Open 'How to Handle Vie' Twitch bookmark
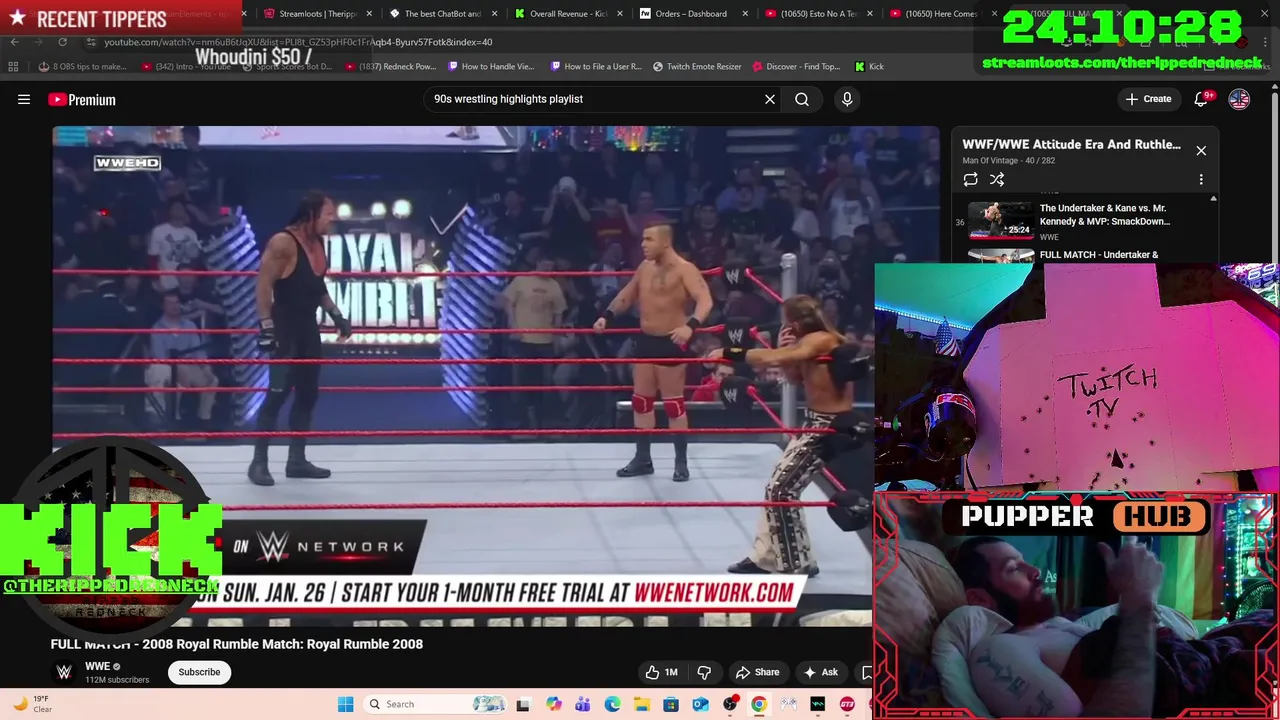The width and height of the screenshot is (1280, 720). (491, 67)
